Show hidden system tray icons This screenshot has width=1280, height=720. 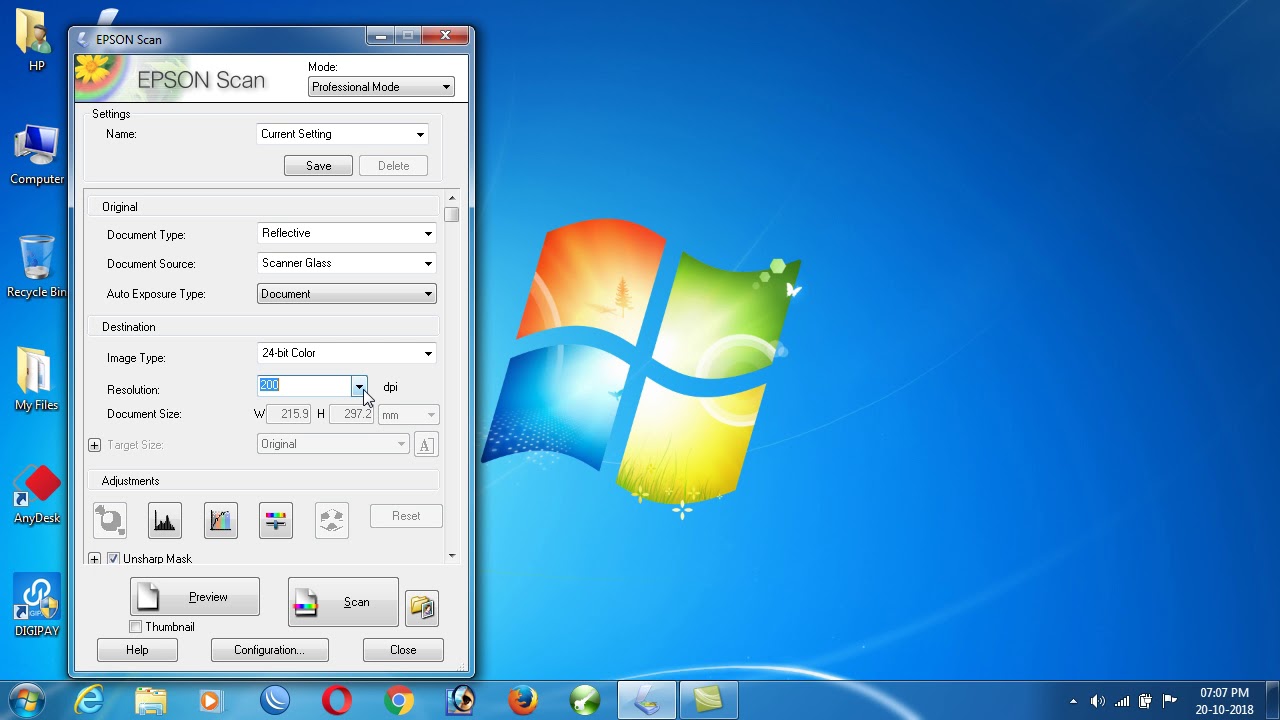[x=1073, y=701]
